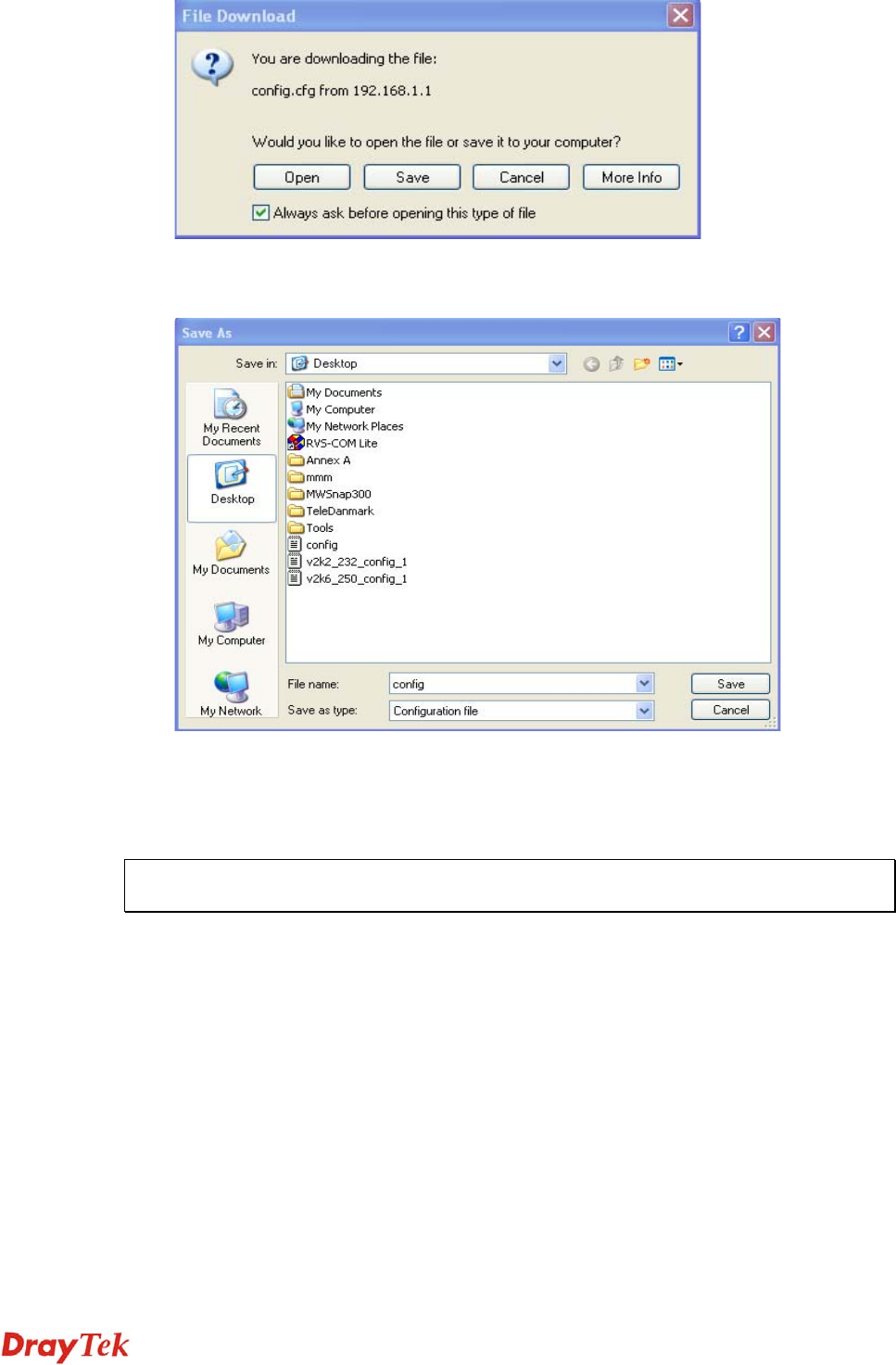
Task: Click the help question mark in Save As
Action: point(738,333)
